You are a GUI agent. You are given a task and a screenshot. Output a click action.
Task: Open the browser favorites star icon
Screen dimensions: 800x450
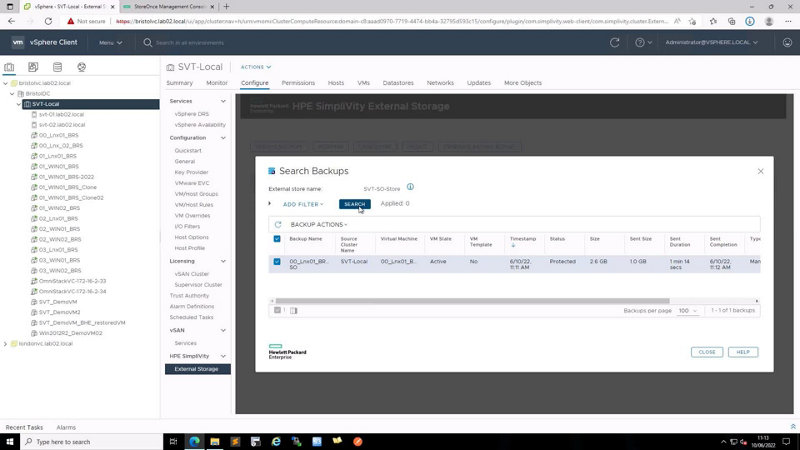click(x=713, y=21)
